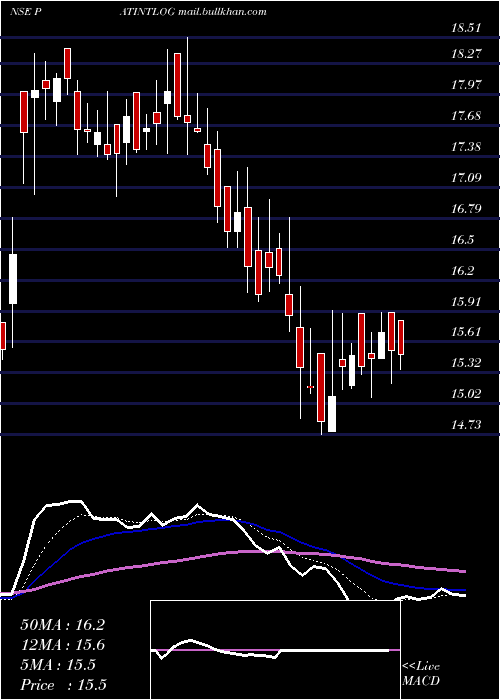Image resolution: width=500 pixels, height=700 pixels.
Task: Click the 17.68 price axis label
Action: click(x=466, y=116)
